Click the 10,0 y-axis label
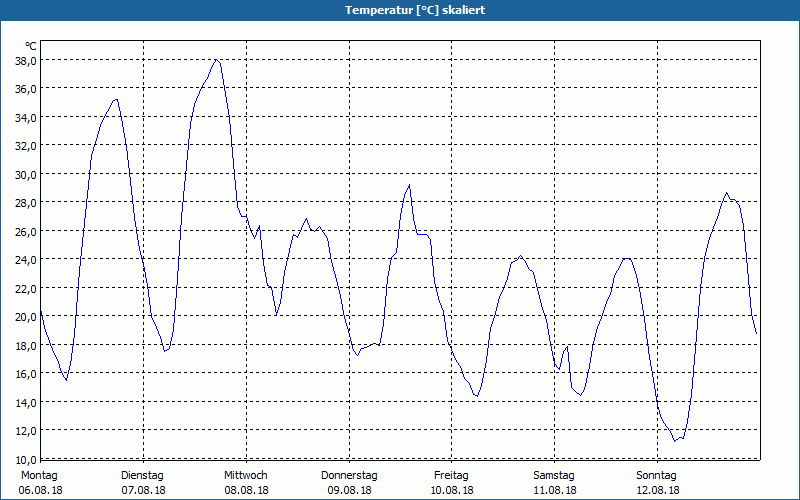Image resolution: width=800 pixels, height=500 pixels. 27,459
